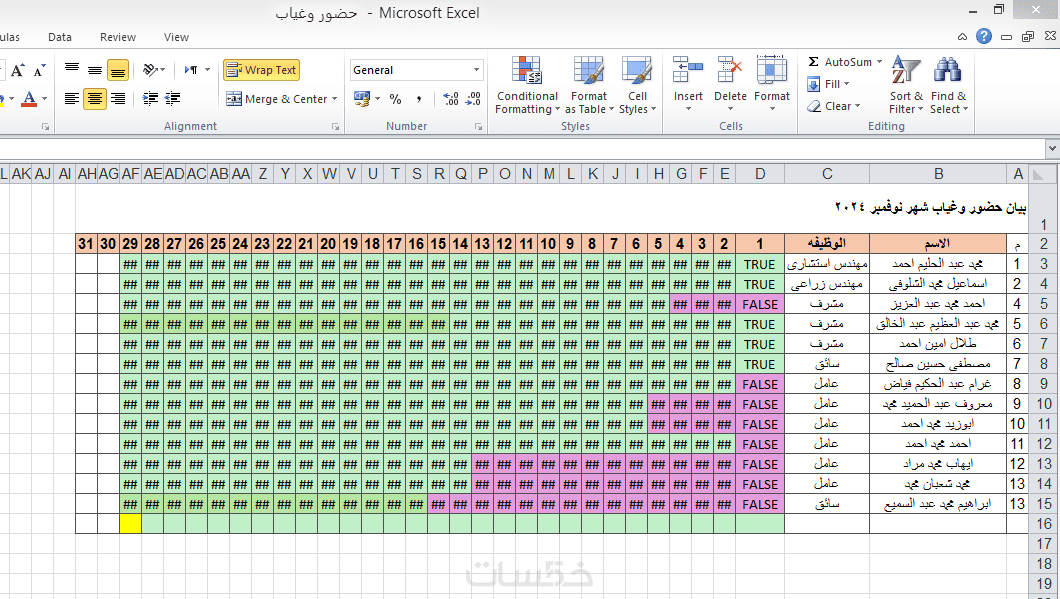Screen dimensions: 1060x599
Task: Align text to the left
Action: click(x=72, y=99)
